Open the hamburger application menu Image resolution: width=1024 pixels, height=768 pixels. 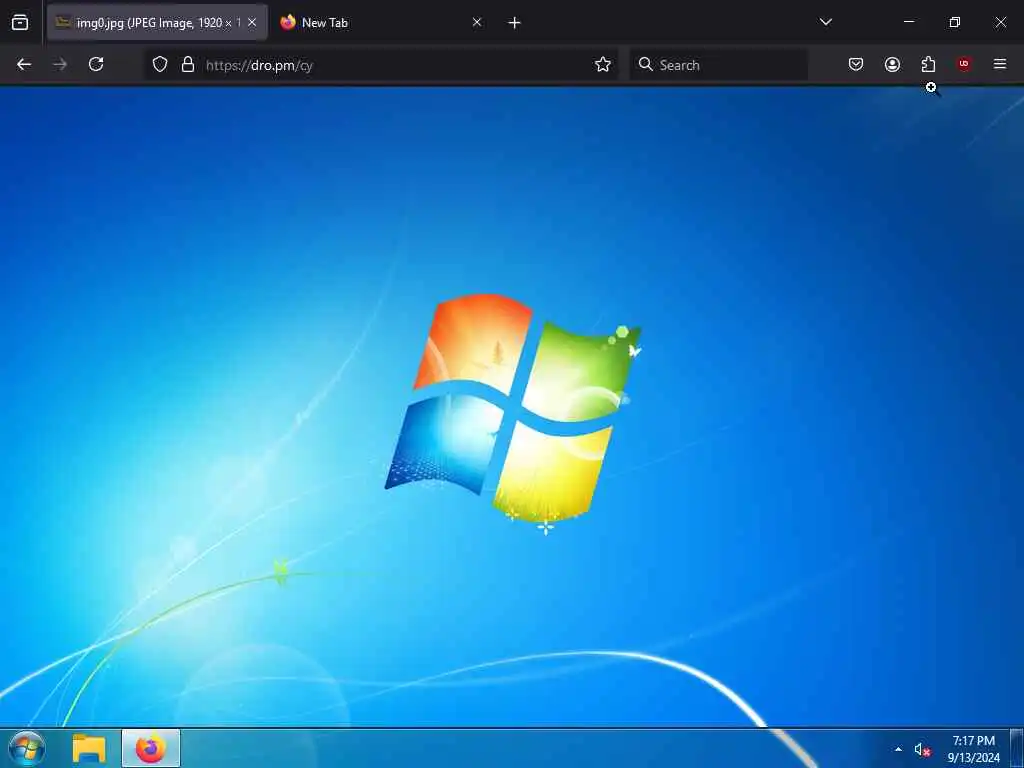[x=1000, y=64]
